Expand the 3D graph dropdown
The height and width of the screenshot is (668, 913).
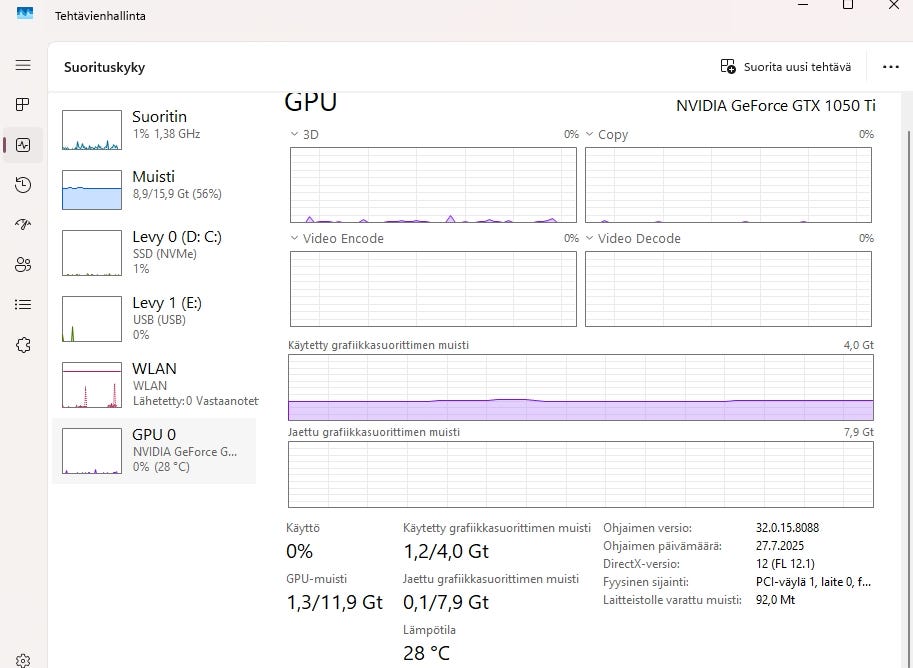point(295,134)
